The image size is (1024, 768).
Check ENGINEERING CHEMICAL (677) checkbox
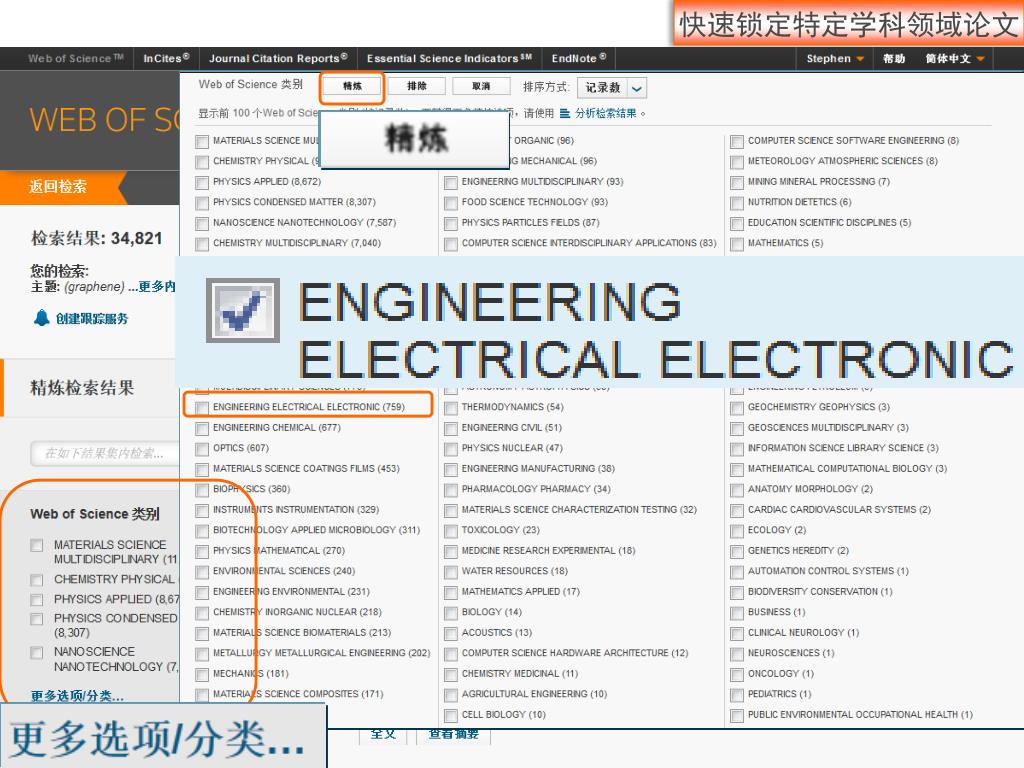(x=202, y=428)
